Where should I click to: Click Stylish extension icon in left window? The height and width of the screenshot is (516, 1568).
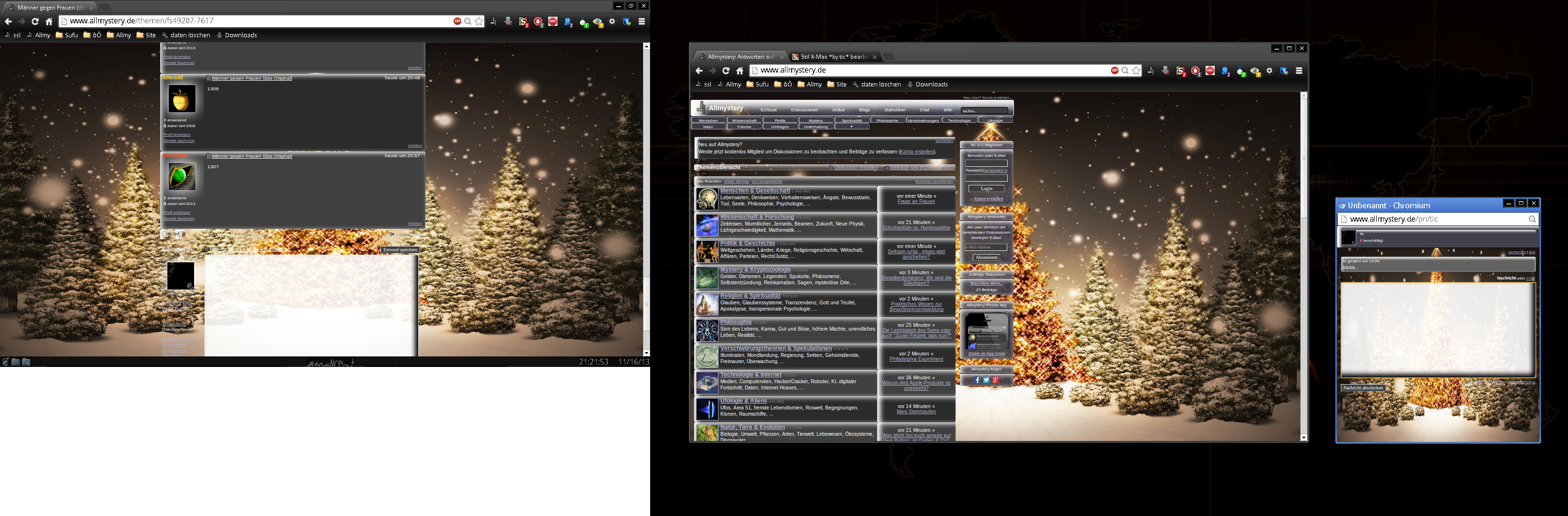523,22
